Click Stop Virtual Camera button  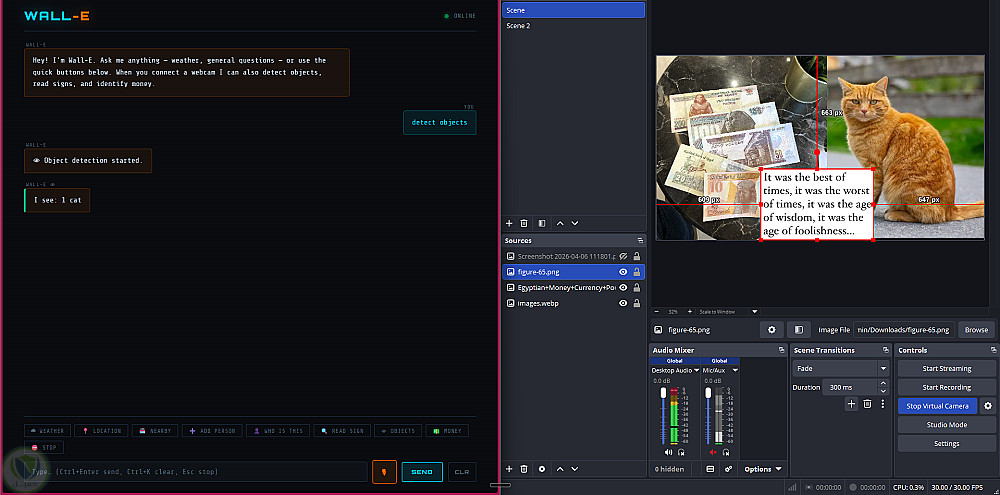pyautogui.click(x=938, y=406)
